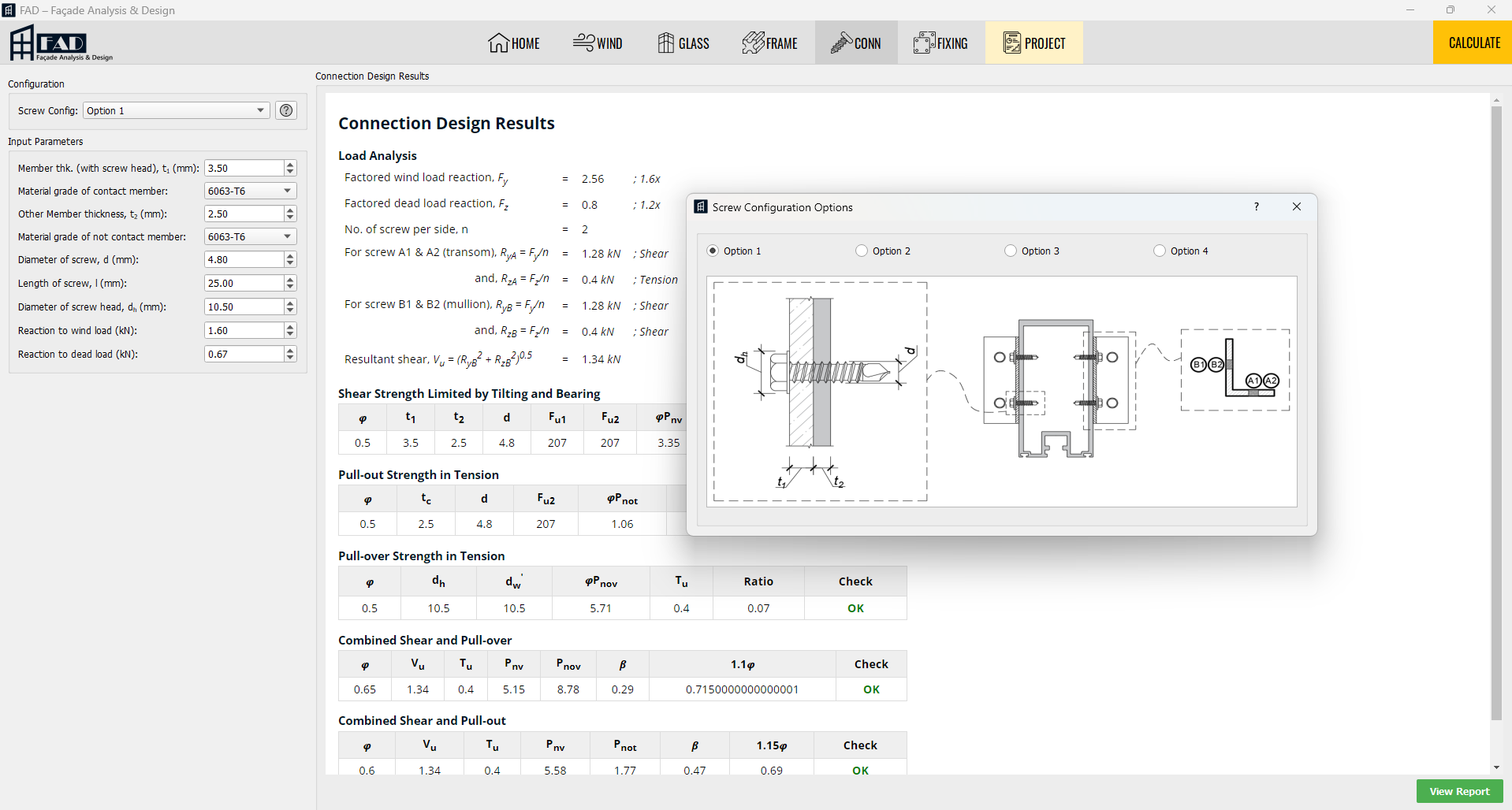Click OK check in Pull-over table
This screenshot has height=810, width=1512.
click(x=855, y=608)
